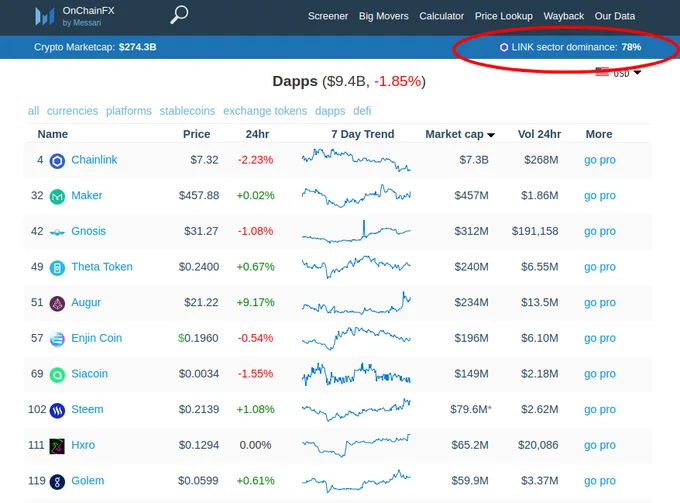The width and height of the screenshot is (680, 503).
Task: Open the Maker asset link
Action: 87,196
